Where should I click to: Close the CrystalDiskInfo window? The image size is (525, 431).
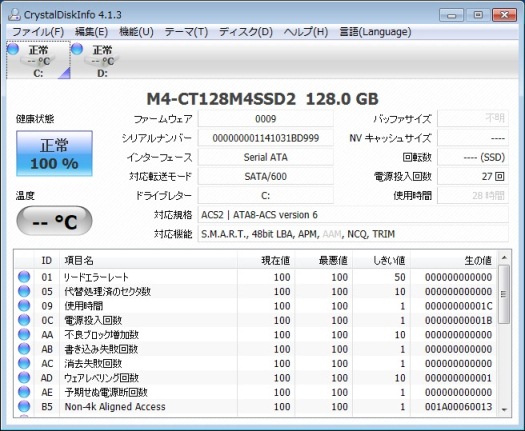click(504, 15)
